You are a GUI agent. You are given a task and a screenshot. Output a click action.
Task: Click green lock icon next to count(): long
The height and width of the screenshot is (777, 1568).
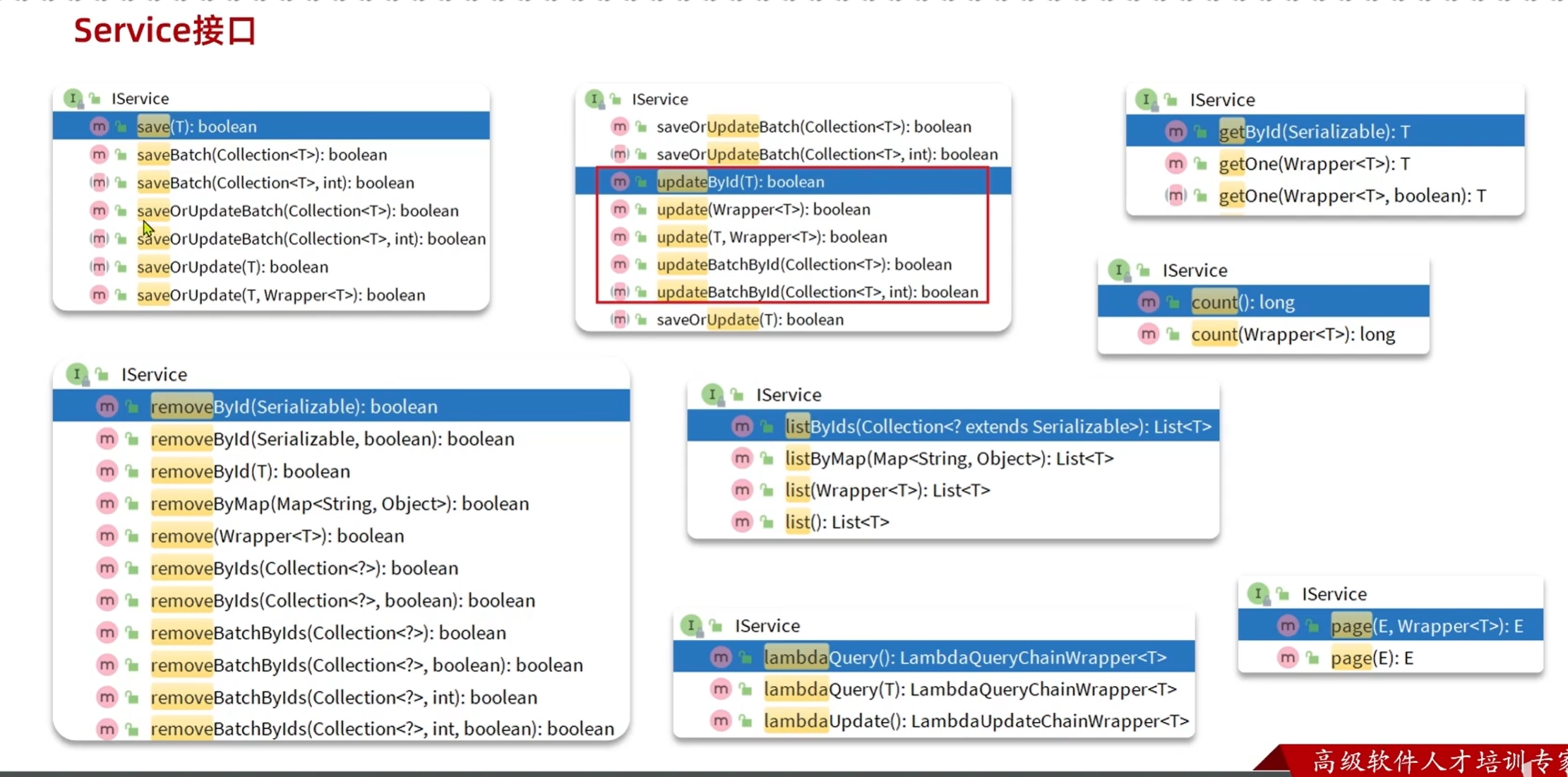pyautogui.click(x=1173, y=302)
